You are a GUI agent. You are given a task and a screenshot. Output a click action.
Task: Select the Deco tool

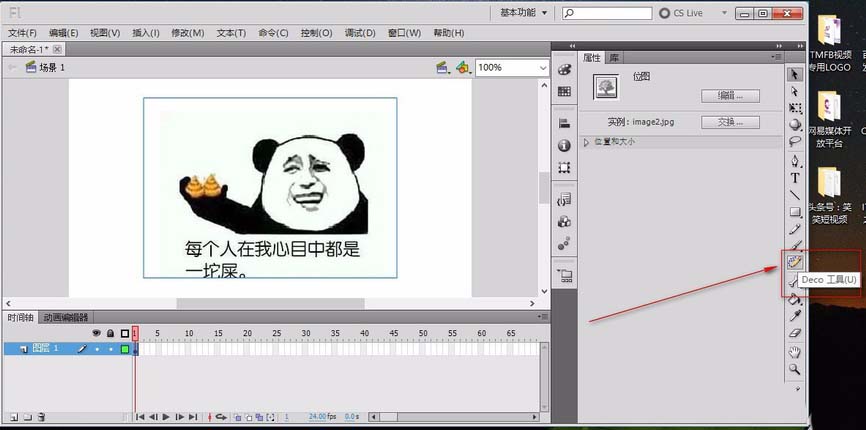(x=794, y=261)
